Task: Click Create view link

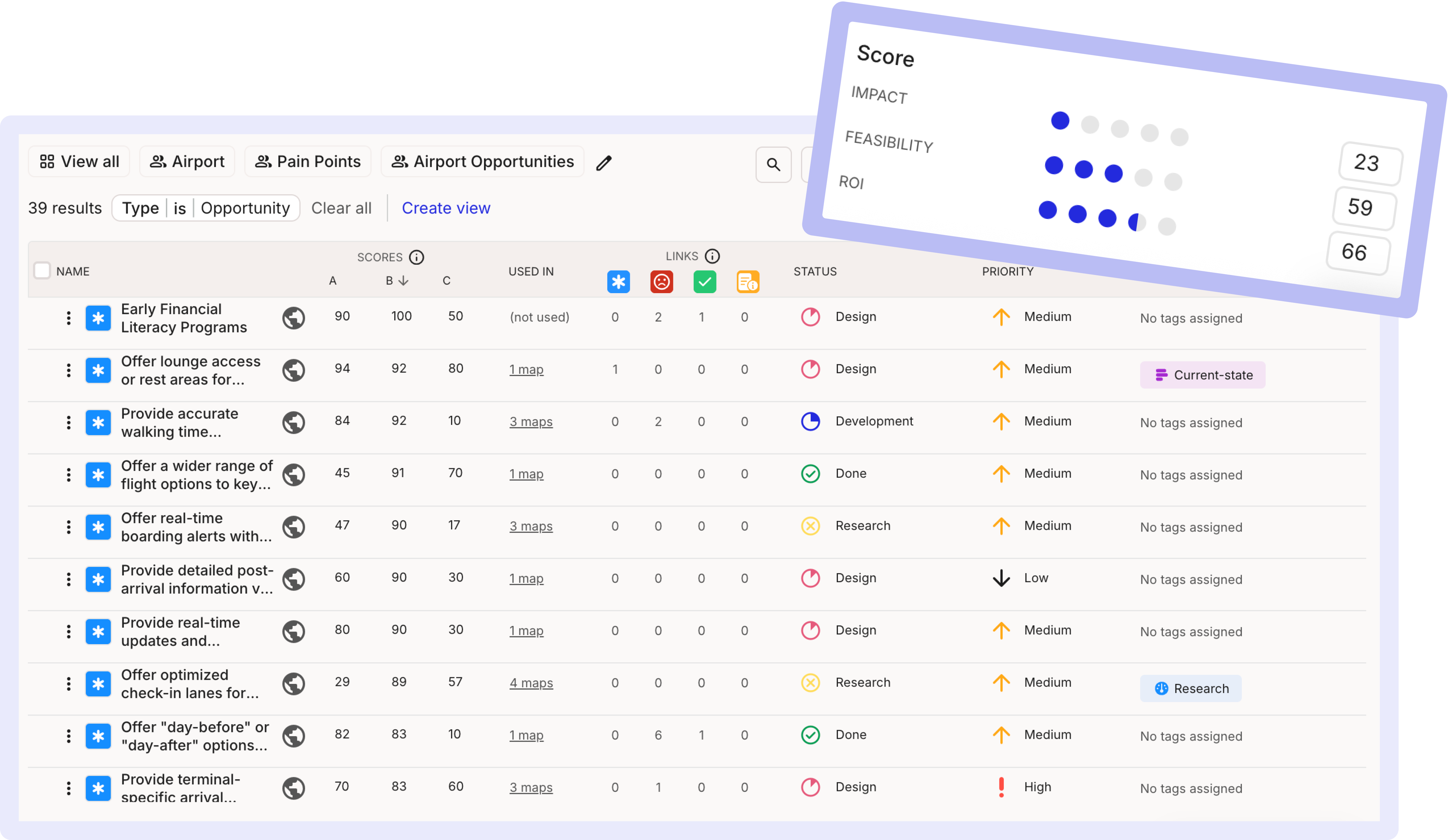Action: tap(446, 208)
